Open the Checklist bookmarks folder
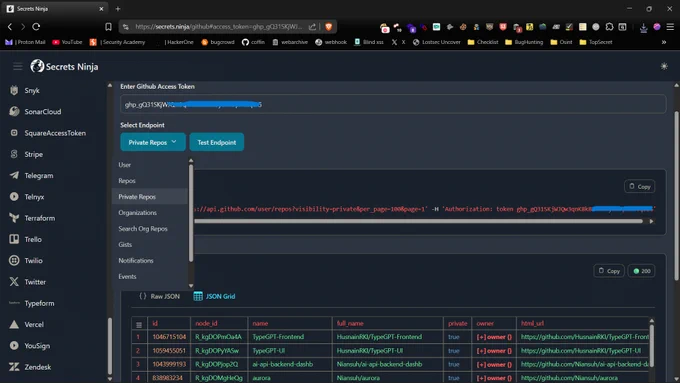 (483, 42)
